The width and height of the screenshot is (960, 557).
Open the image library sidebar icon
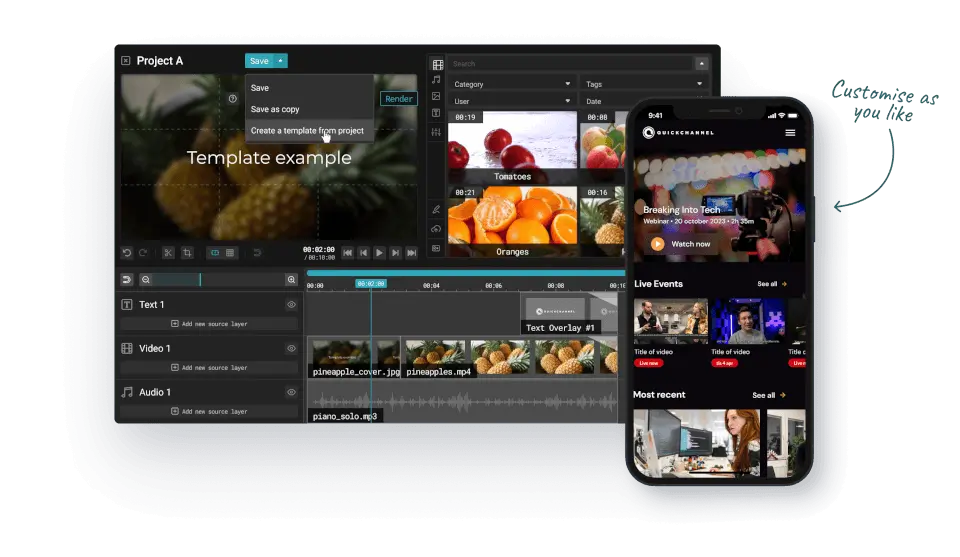click(x=436, y=97)
